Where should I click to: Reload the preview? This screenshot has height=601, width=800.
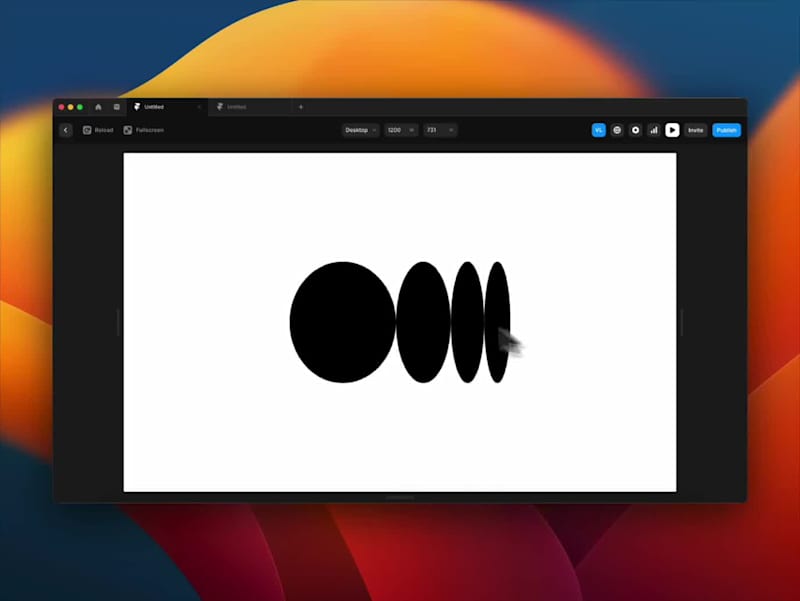coord(98,130)
